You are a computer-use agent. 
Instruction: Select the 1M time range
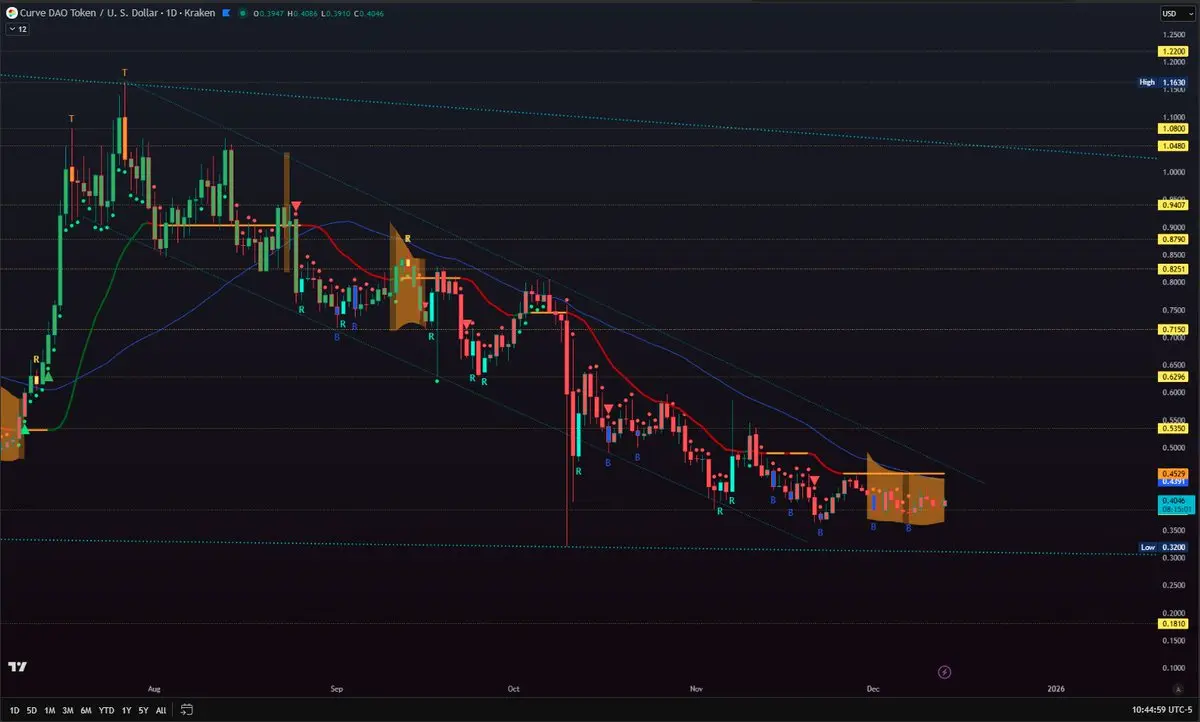49,710
